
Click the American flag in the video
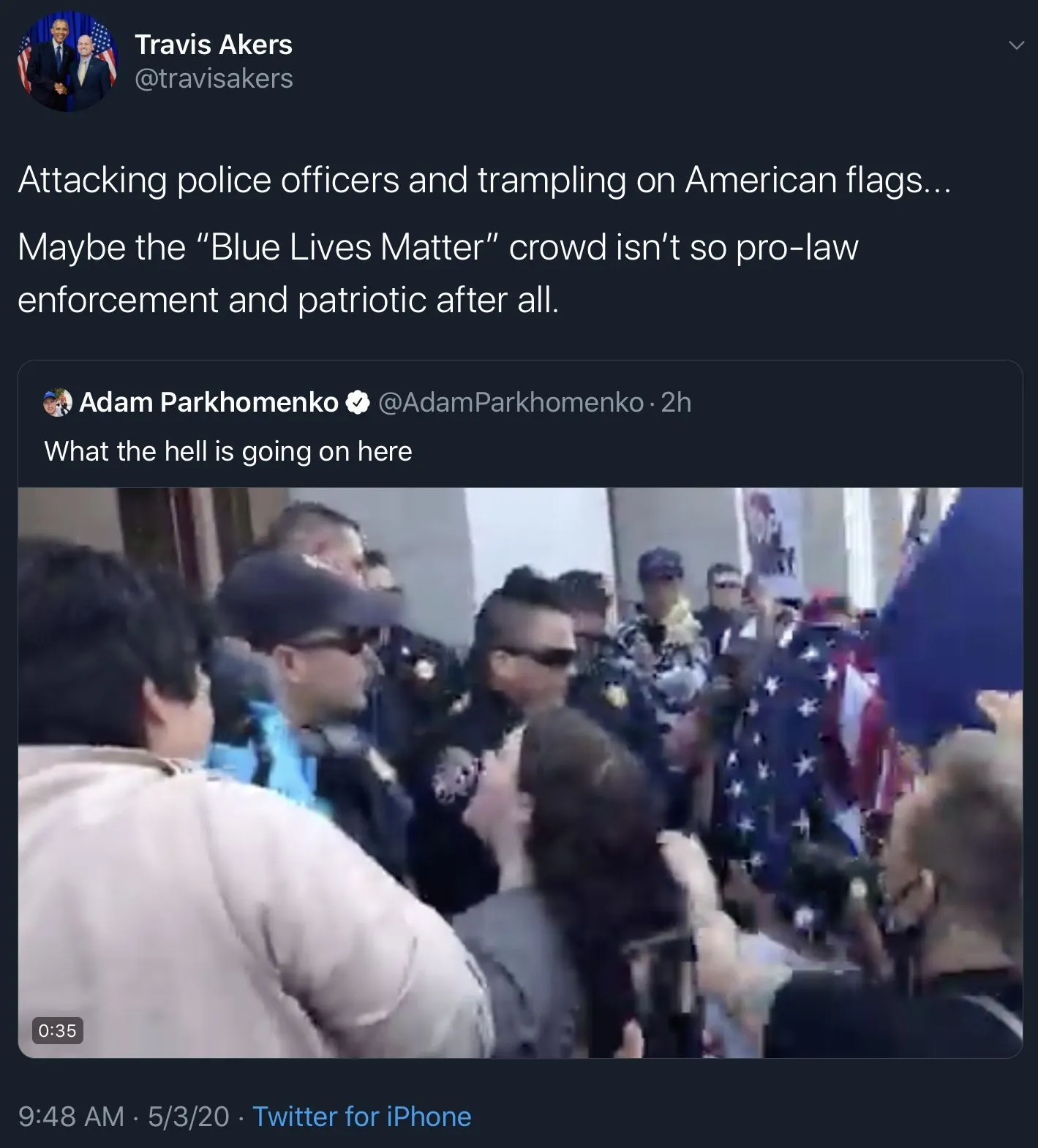[797, 760]
